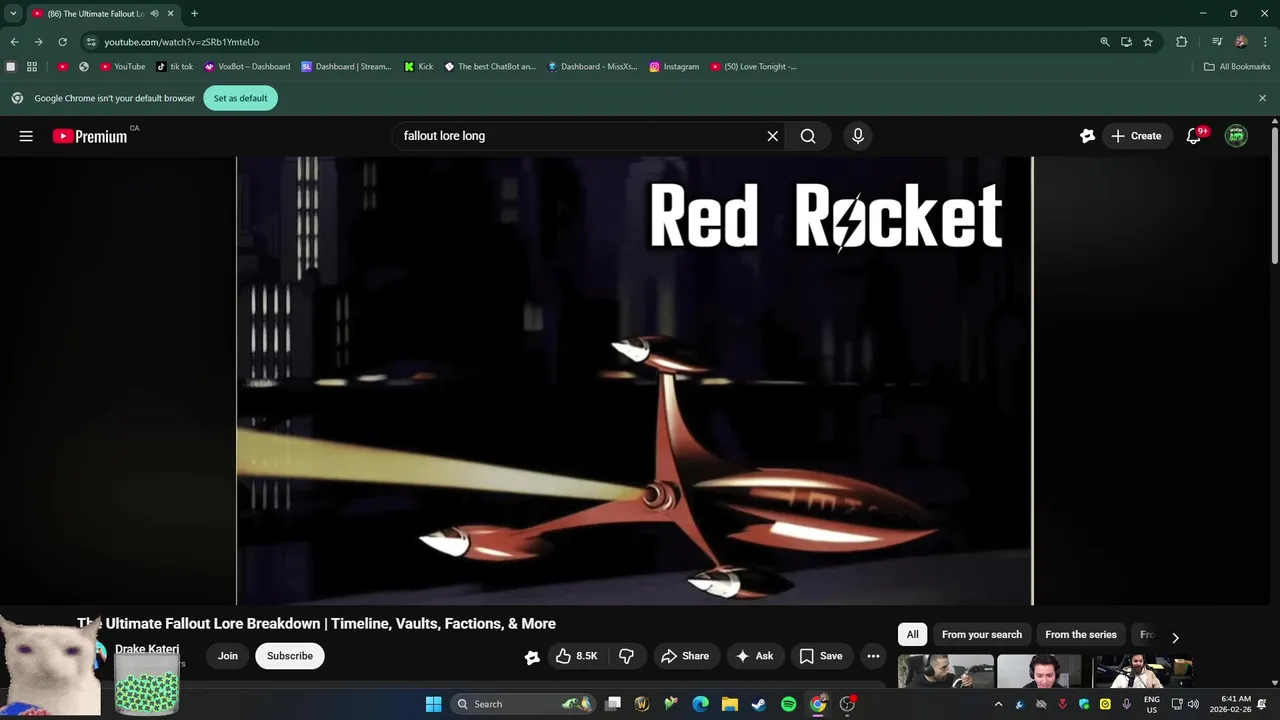Screen dimensions: 1280x720
Task: Go back to the previous page
Action: coord(14,42)
